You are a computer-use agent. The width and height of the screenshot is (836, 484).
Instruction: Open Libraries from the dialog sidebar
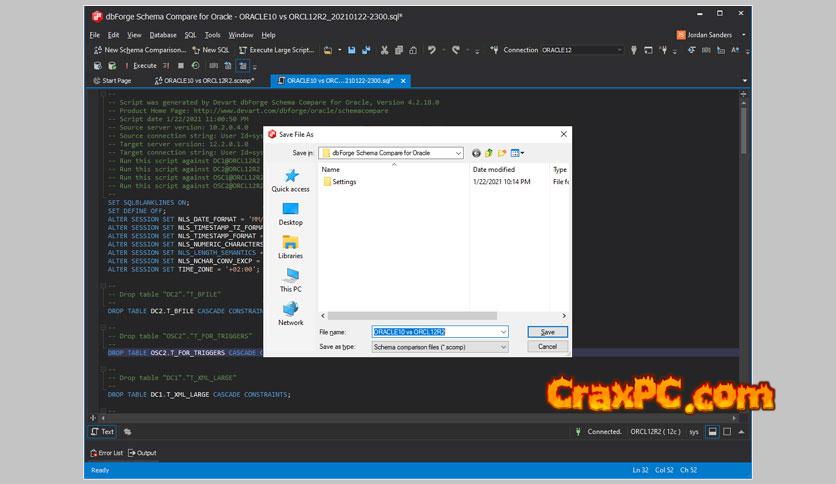290,246
